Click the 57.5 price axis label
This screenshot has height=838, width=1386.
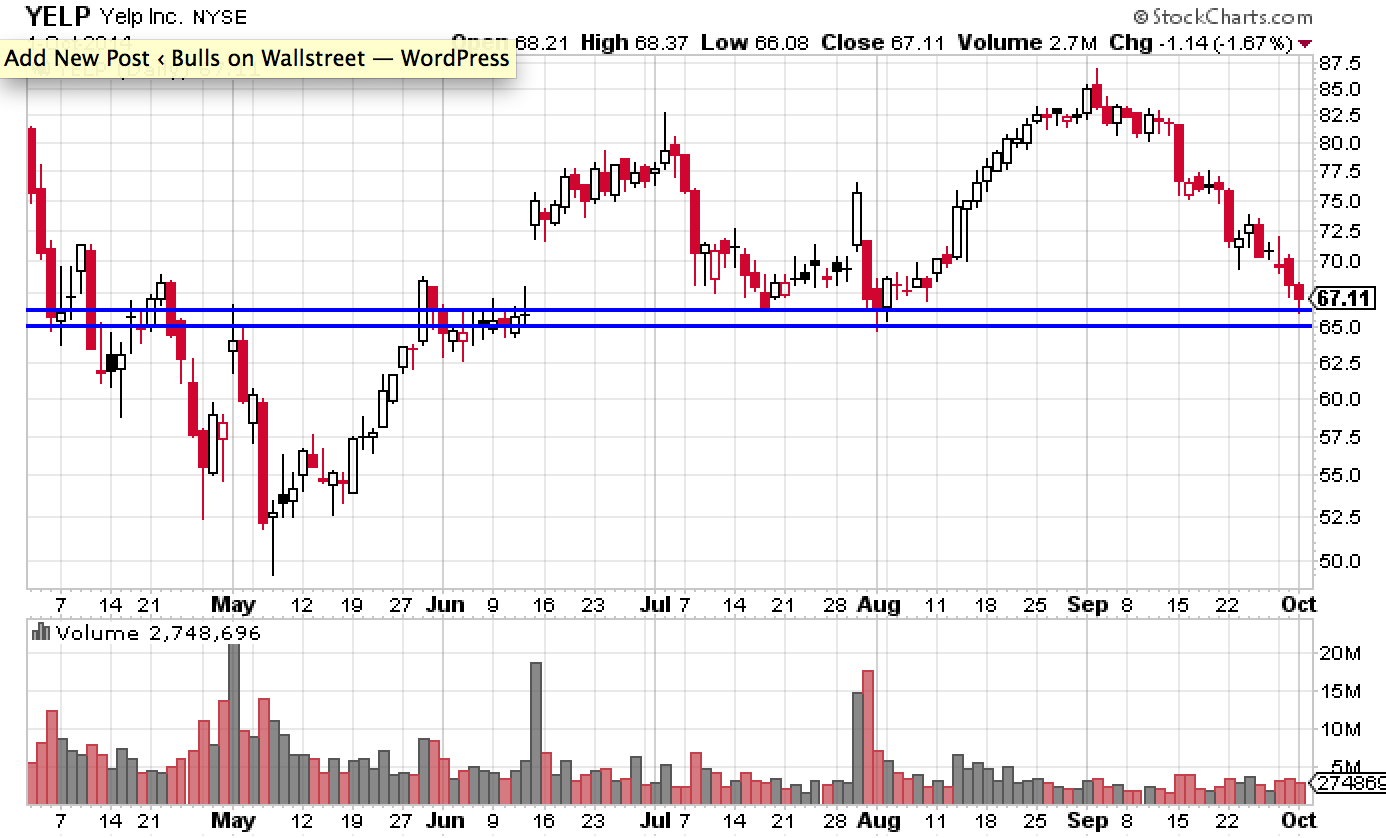[1340, 437]
